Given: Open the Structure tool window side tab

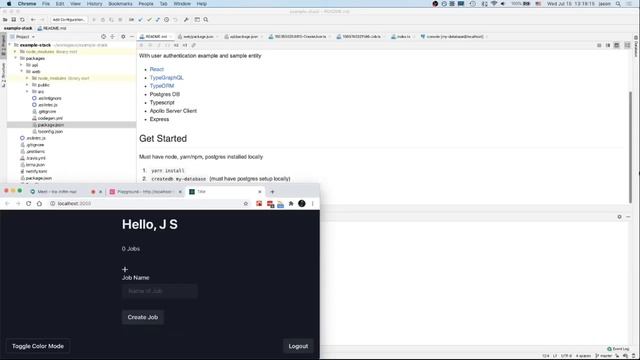Looking at the screenshot, I should pos(3,75).
